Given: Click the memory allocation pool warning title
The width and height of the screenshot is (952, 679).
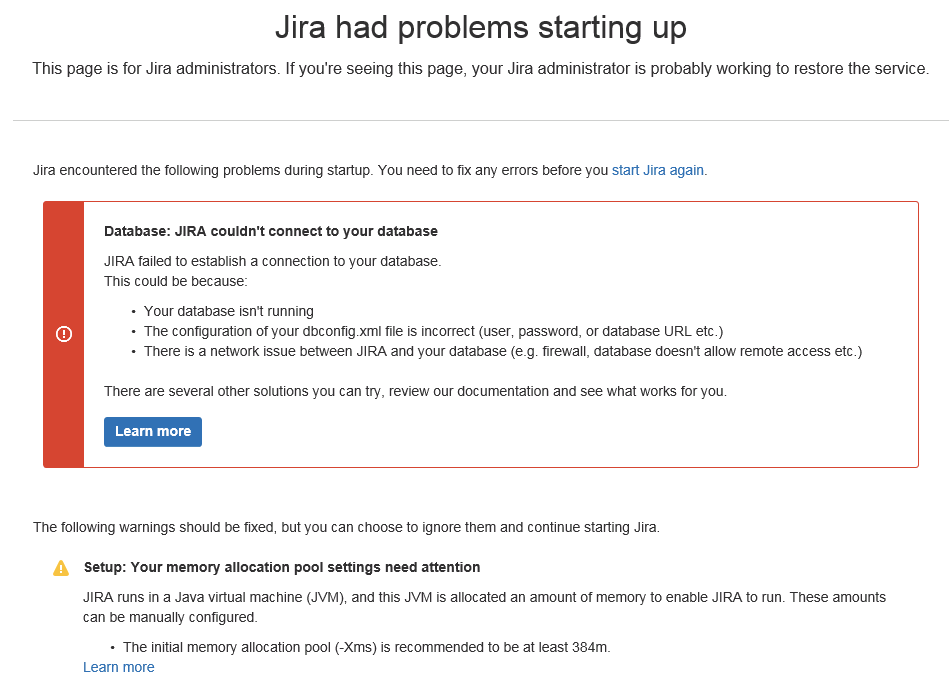Looking at the screenshot, I should point(282,567).
